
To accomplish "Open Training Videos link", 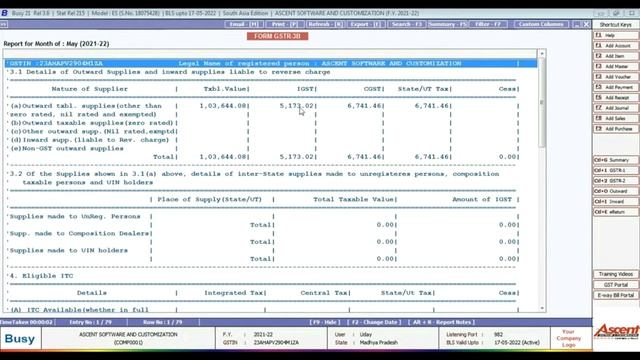I will click(616, 274).
